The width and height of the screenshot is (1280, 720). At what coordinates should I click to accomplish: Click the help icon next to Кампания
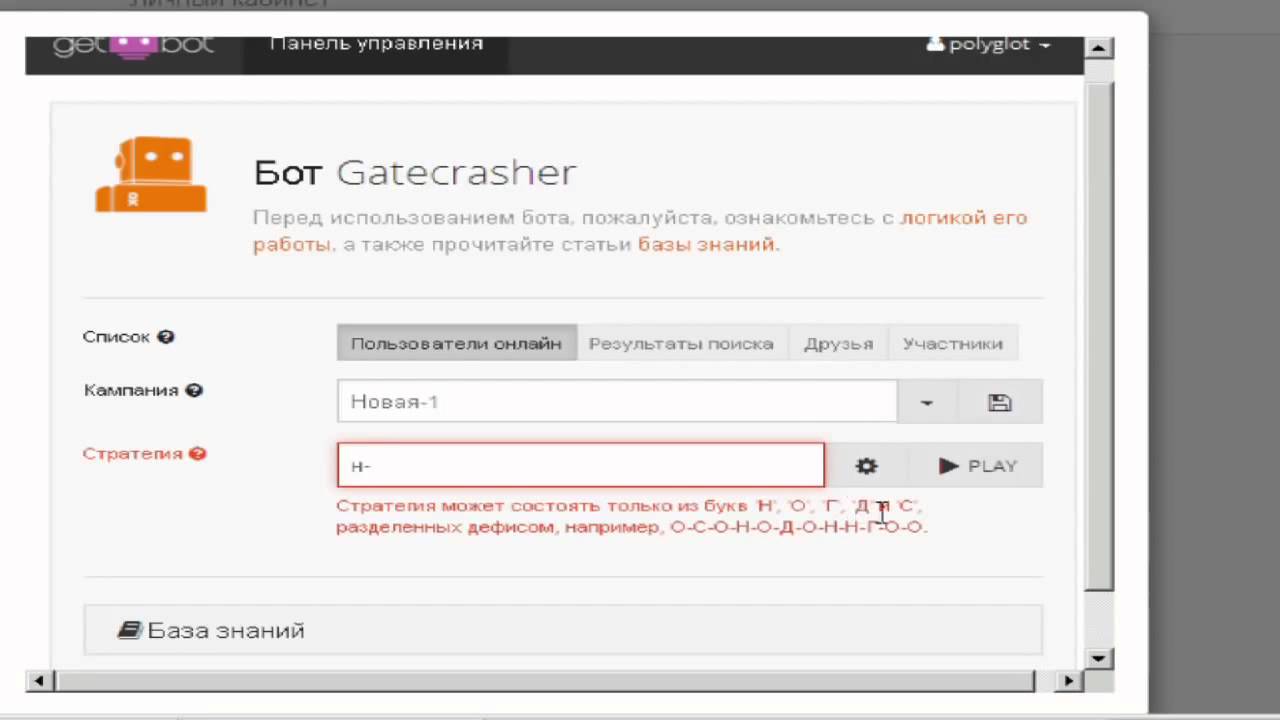(194, 390)
